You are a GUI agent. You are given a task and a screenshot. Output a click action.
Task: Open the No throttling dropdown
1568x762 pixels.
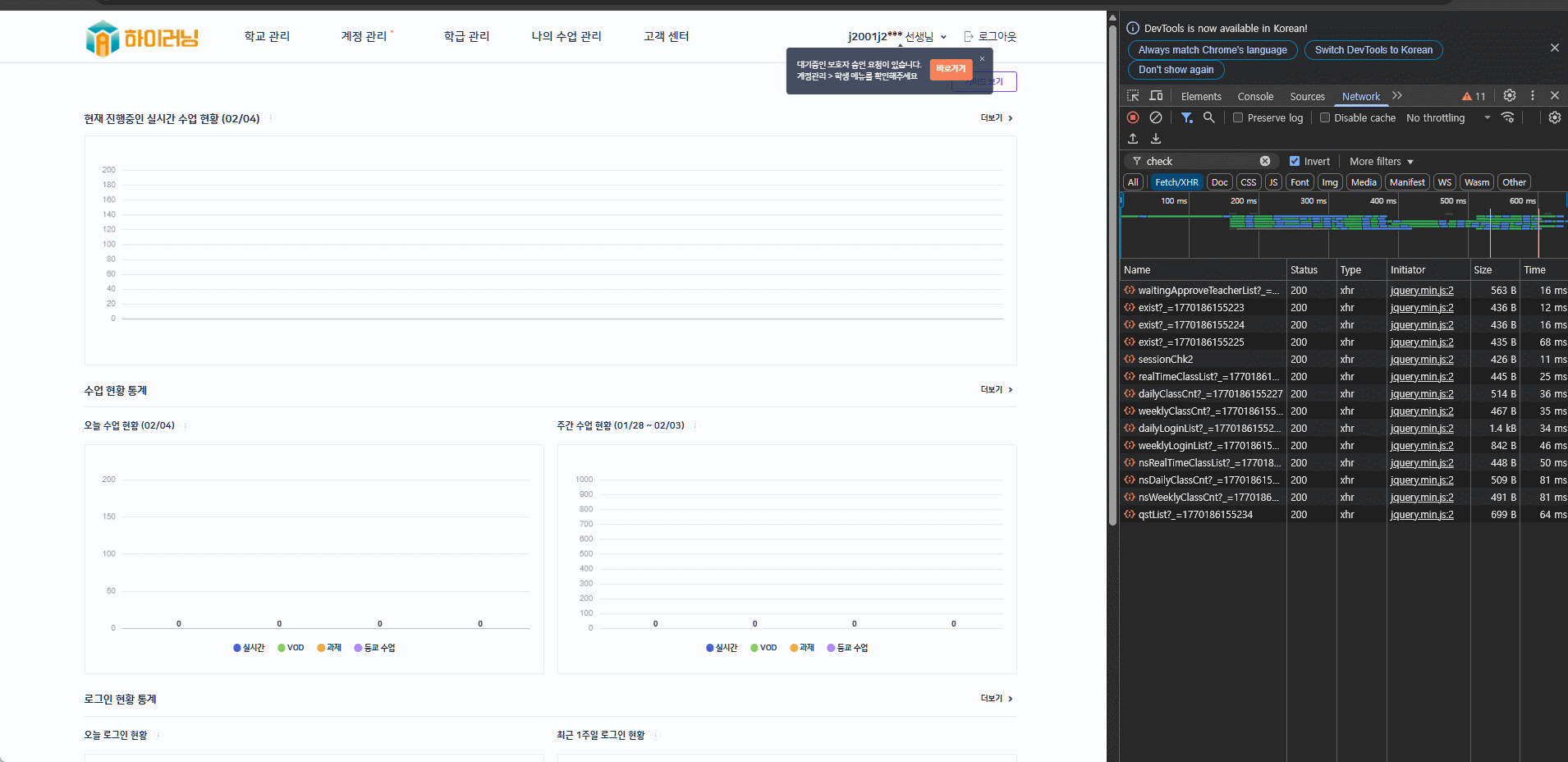coord(1448,117)
